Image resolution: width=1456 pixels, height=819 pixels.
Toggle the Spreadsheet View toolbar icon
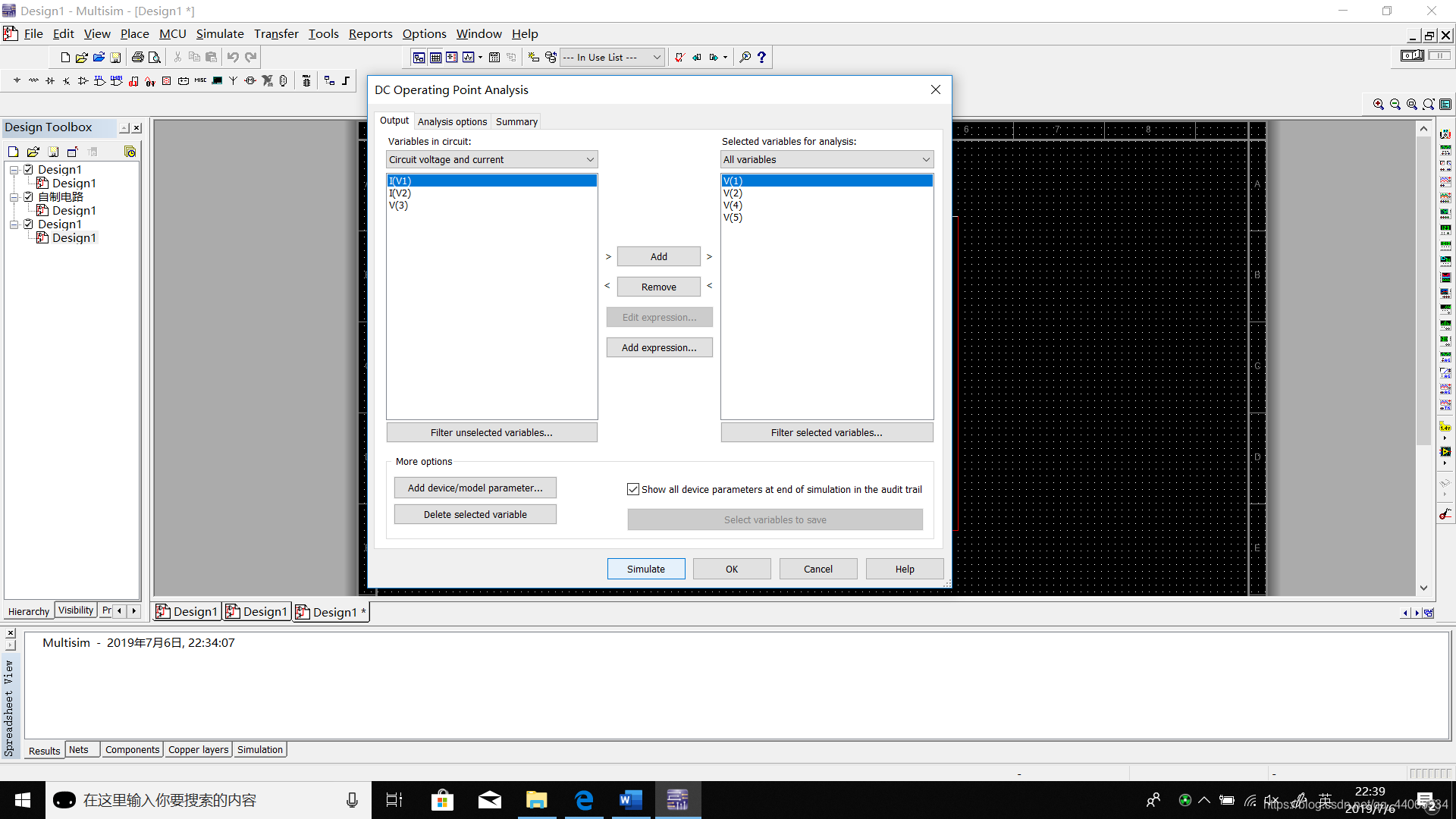[x=435, y=57]
